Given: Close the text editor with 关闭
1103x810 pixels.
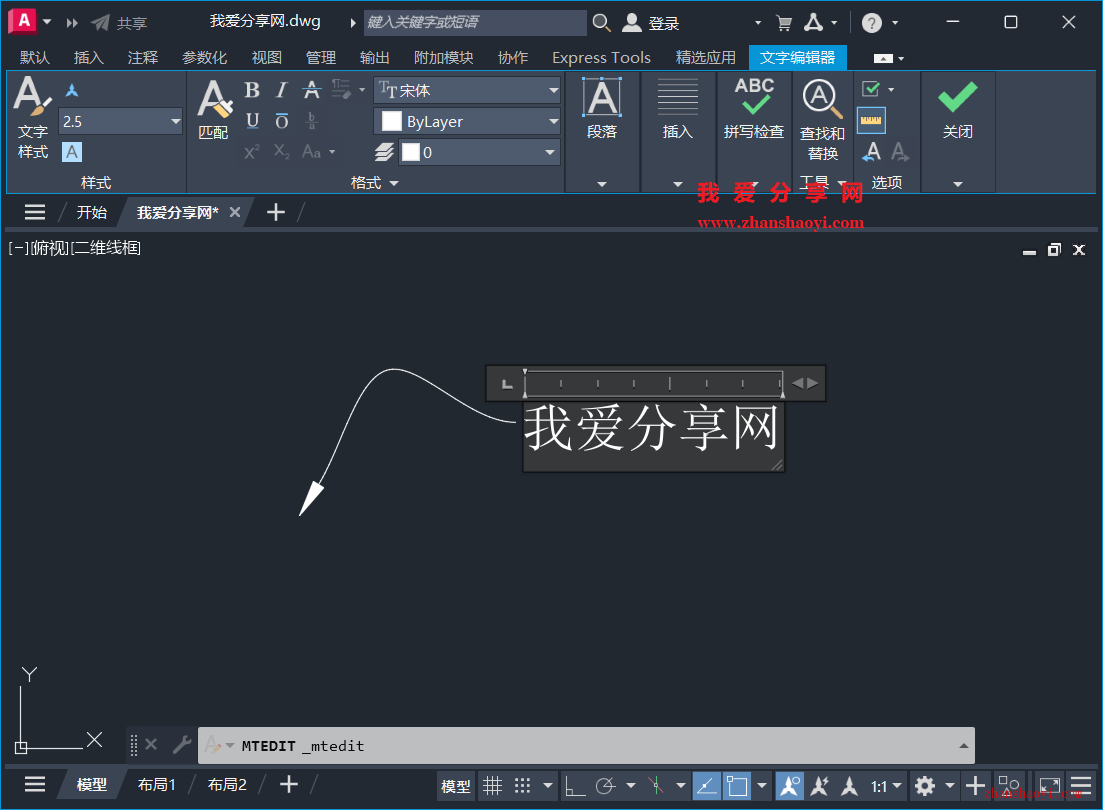Looking at the screenshot, I should pos(958,109).
